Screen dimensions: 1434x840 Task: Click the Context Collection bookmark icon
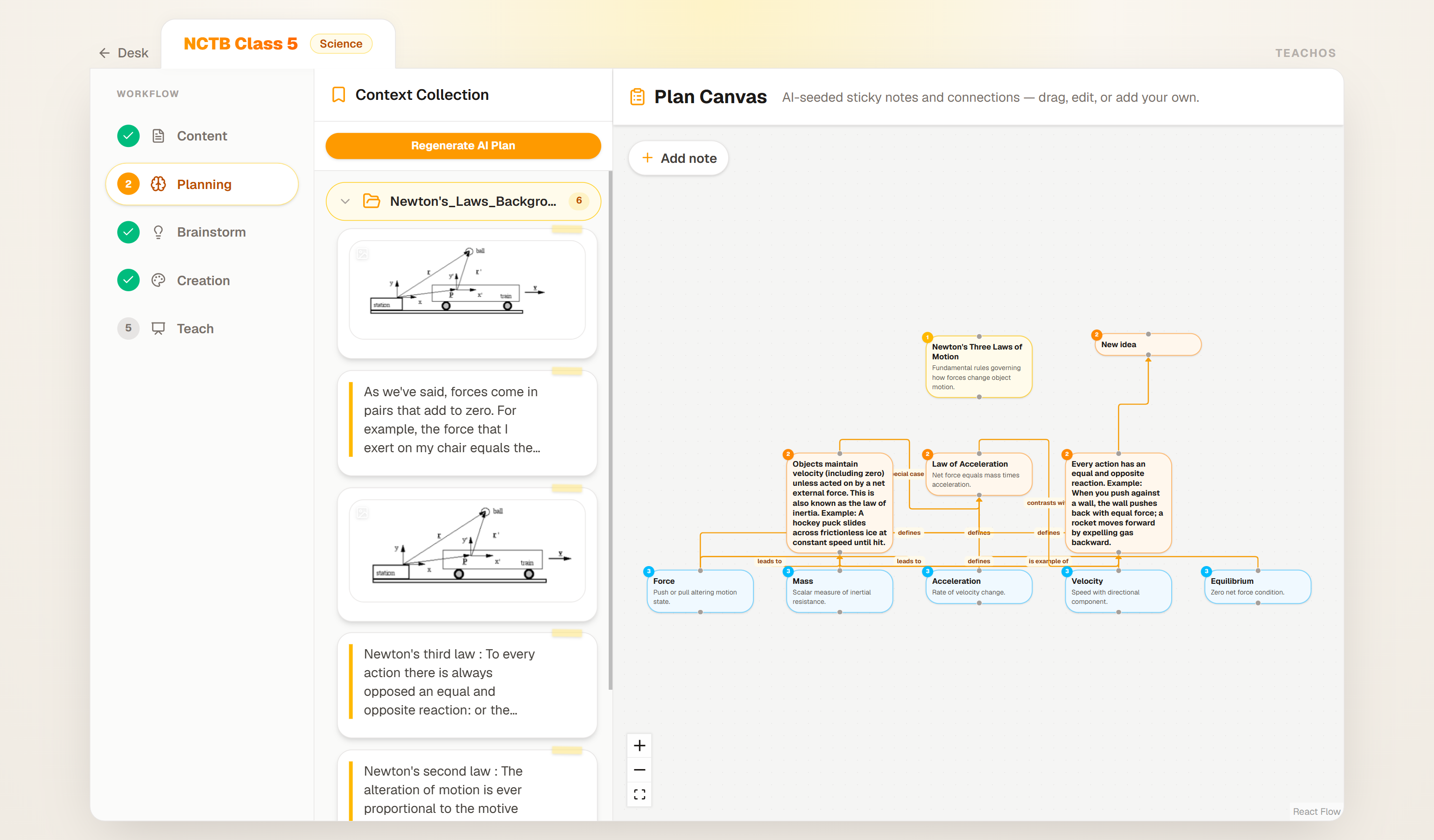point(338,94)
